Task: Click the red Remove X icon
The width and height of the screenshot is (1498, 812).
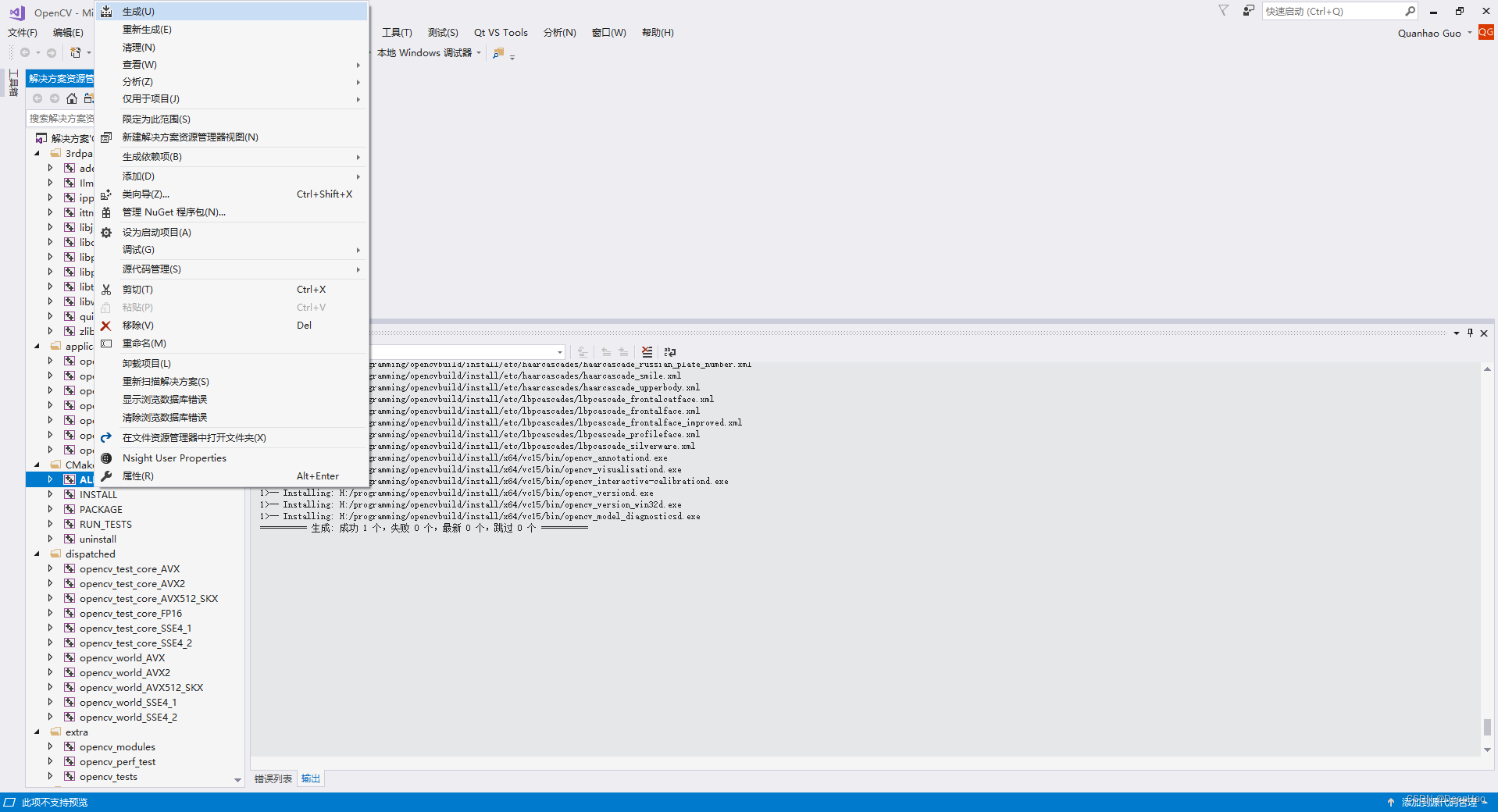Action: 106,326
